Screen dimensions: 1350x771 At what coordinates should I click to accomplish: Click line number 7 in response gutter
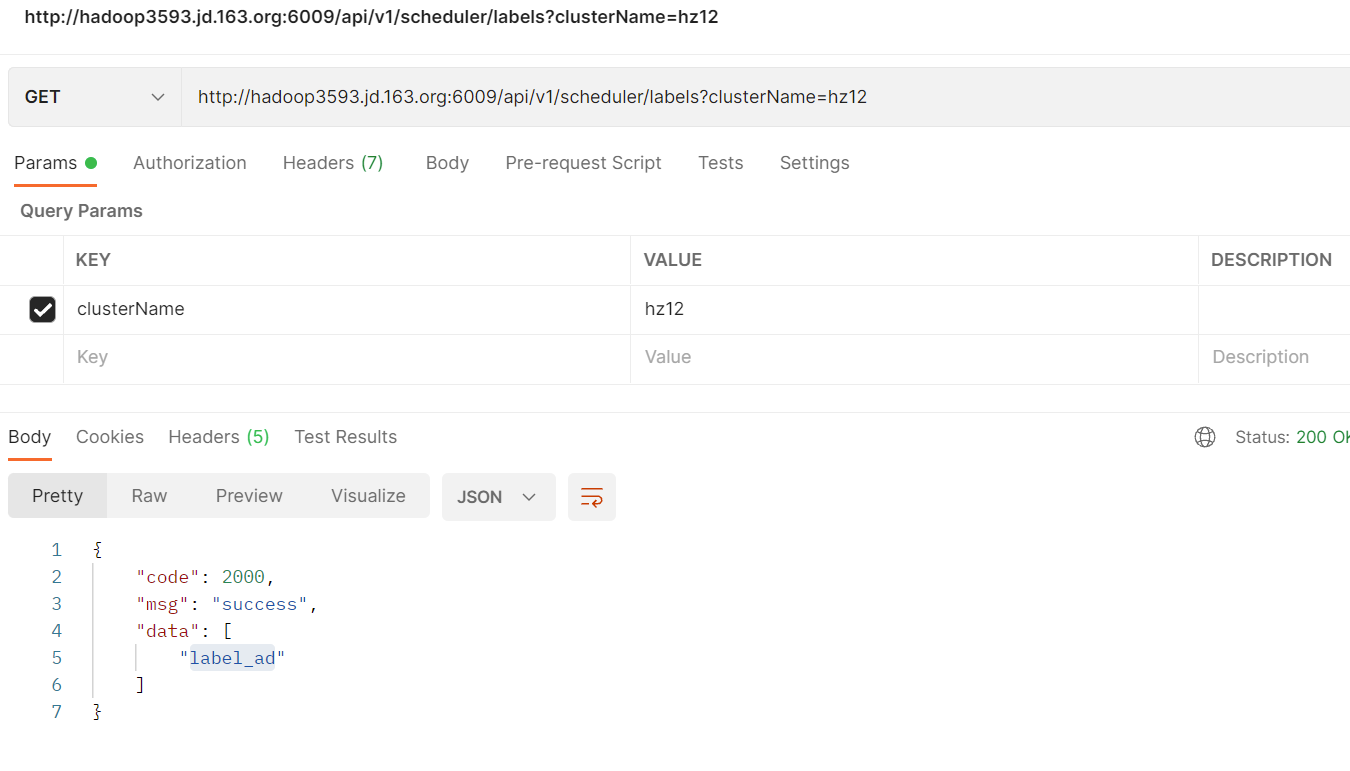pos(57,712)
